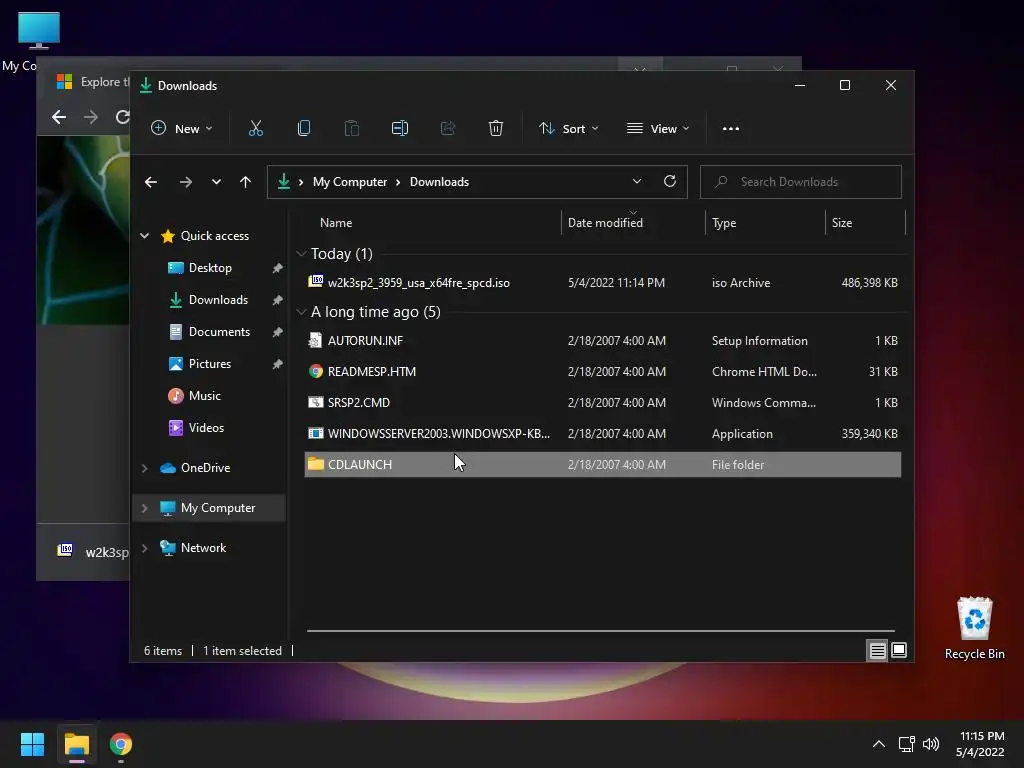Open the See more three-dots menu
Screen dimensions: 1024x768
click(731, 129)
